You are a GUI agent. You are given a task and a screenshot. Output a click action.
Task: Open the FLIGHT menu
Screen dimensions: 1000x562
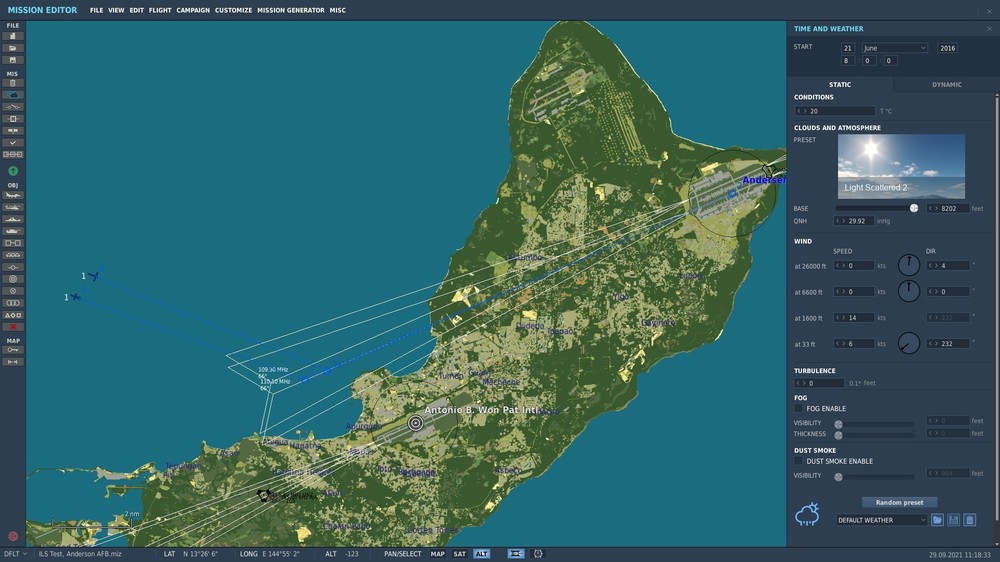click(x=160, y=10)
